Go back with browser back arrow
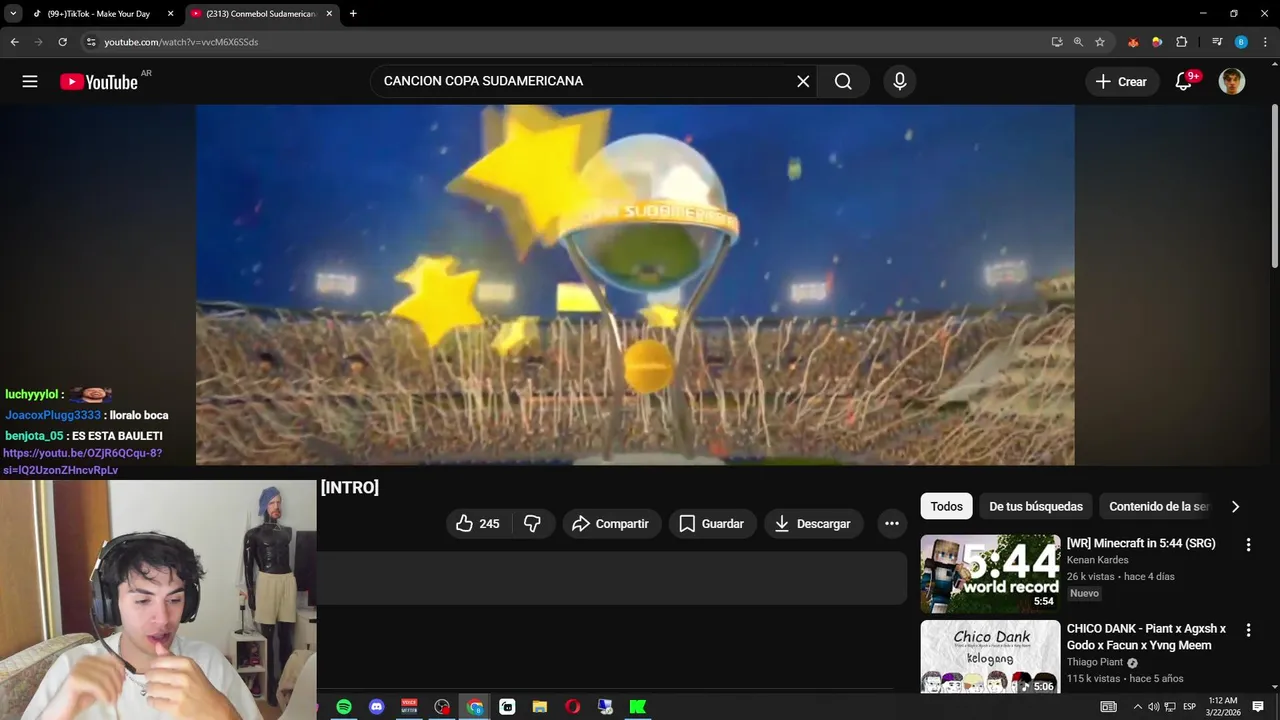This screenshot has width=1280, height=720. pyautogui.click(x=14, y=42)
